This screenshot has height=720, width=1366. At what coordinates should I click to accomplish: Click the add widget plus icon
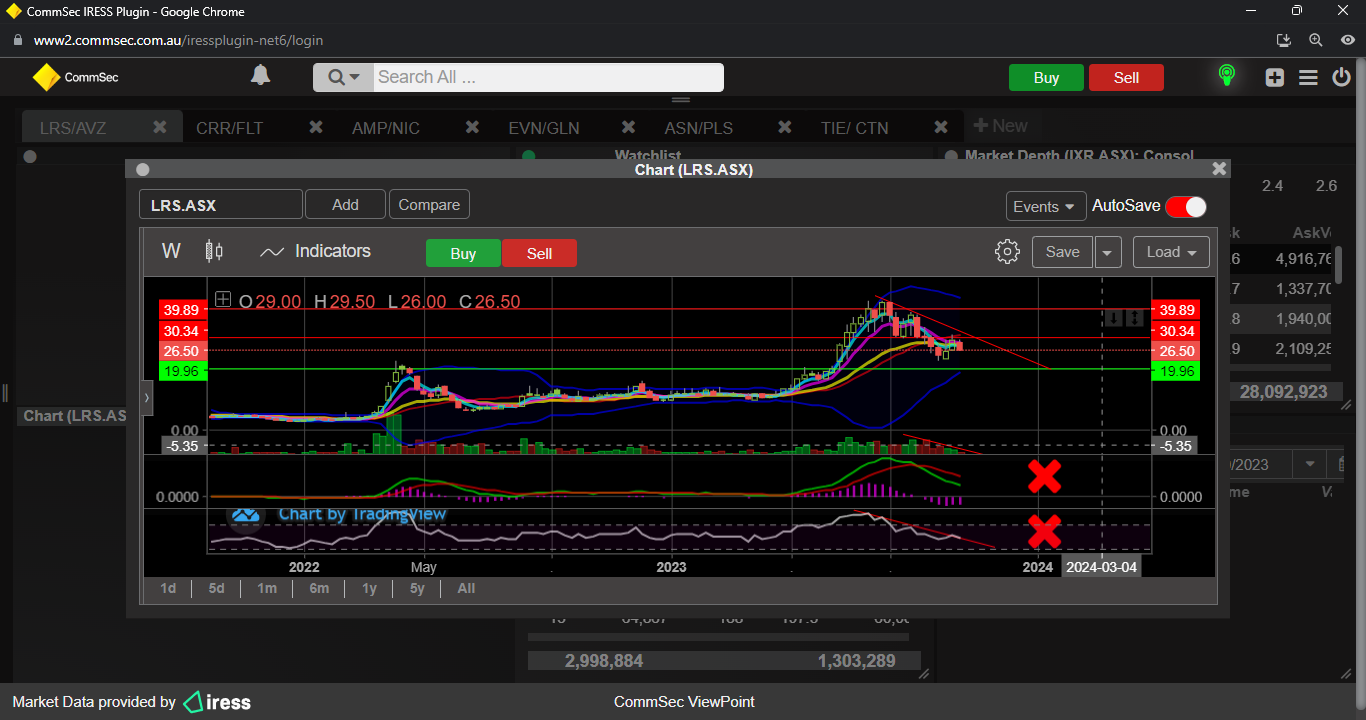click(1274, 77)
